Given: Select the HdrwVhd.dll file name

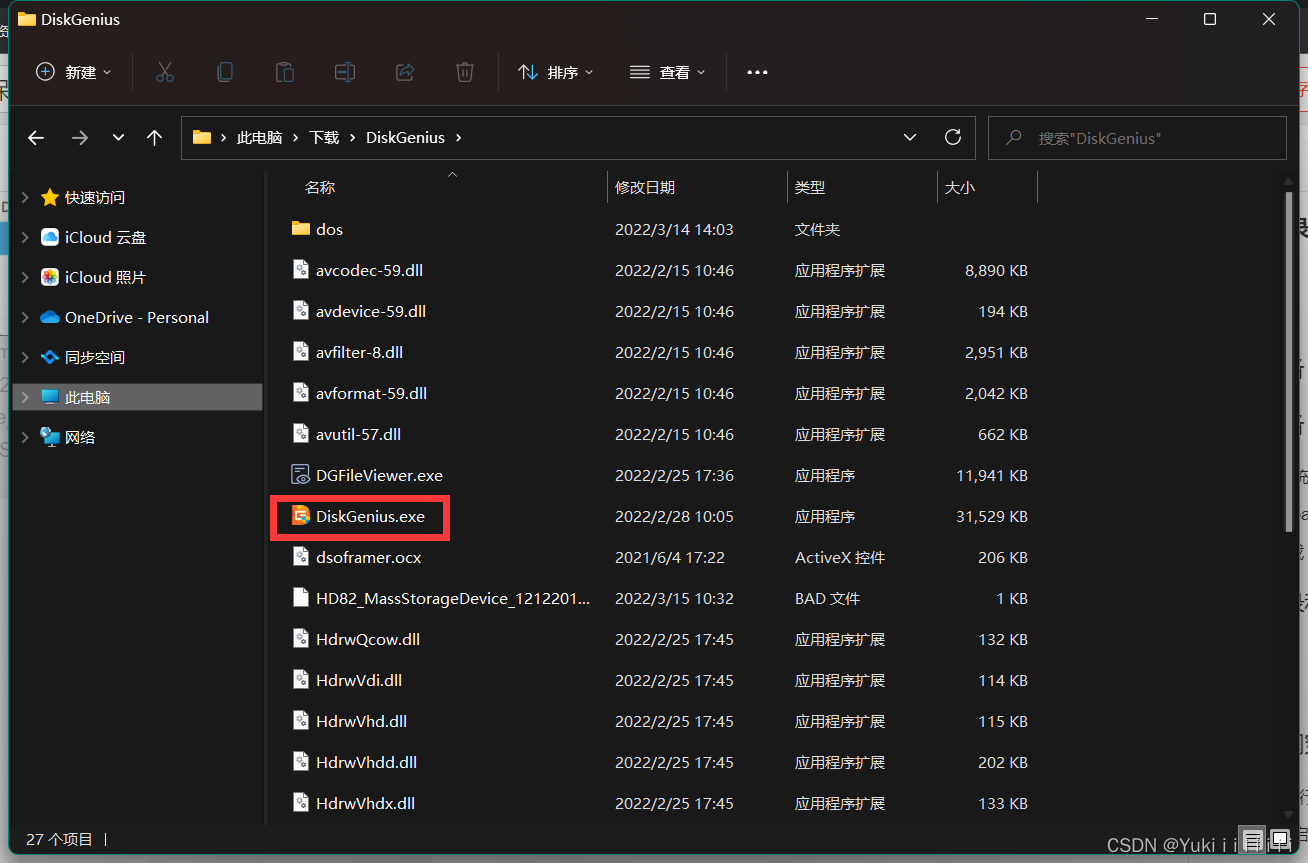Looking at the screenshot, I should (361, 721).
